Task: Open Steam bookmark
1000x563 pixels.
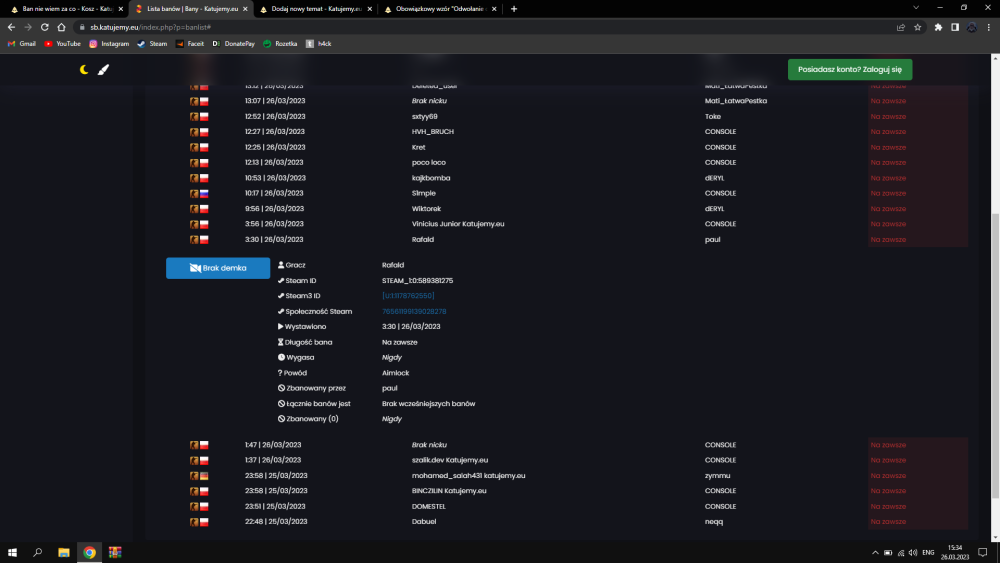Action: point(152,44)
